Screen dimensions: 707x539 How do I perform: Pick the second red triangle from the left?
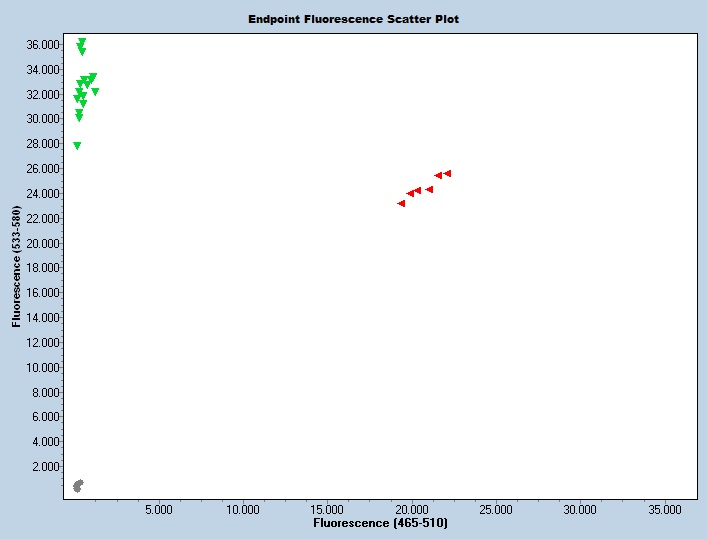coord(410,193)
